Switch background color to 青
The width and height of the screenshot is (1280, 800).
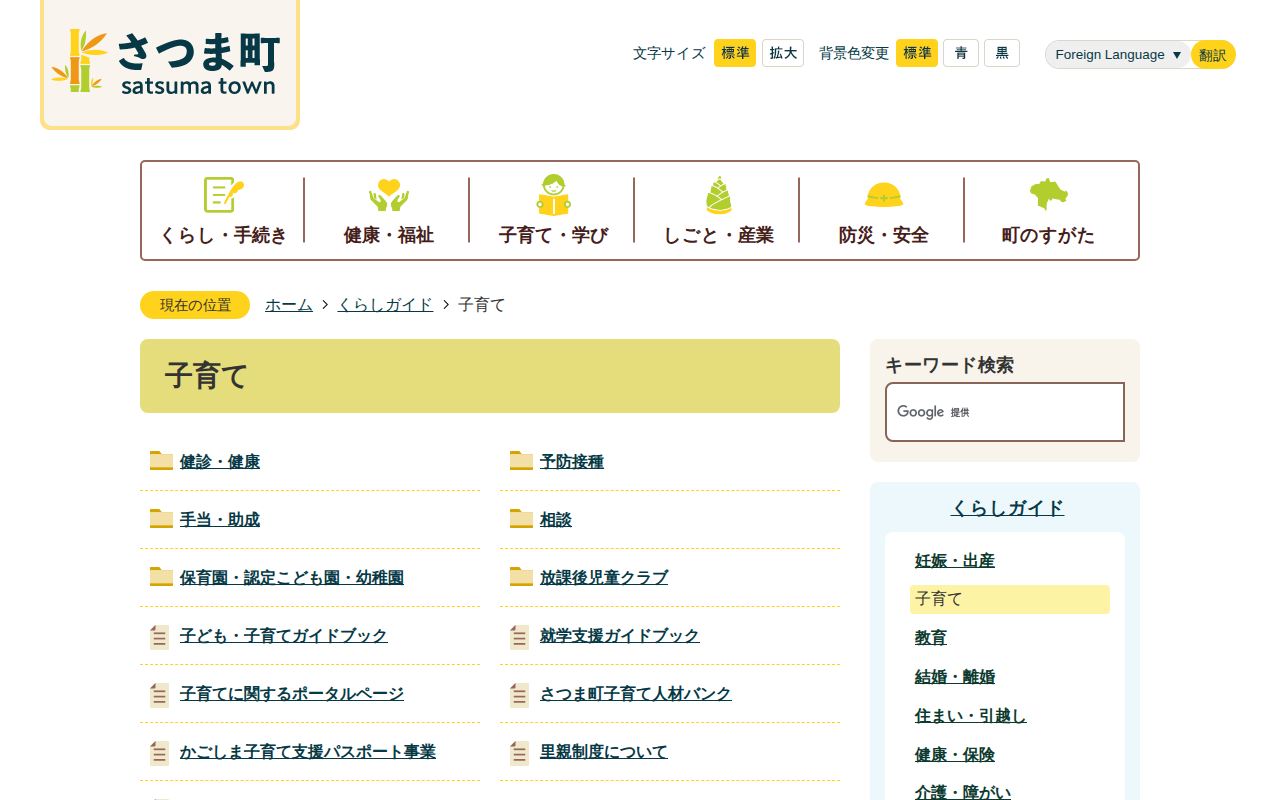(x=961, y=53)
